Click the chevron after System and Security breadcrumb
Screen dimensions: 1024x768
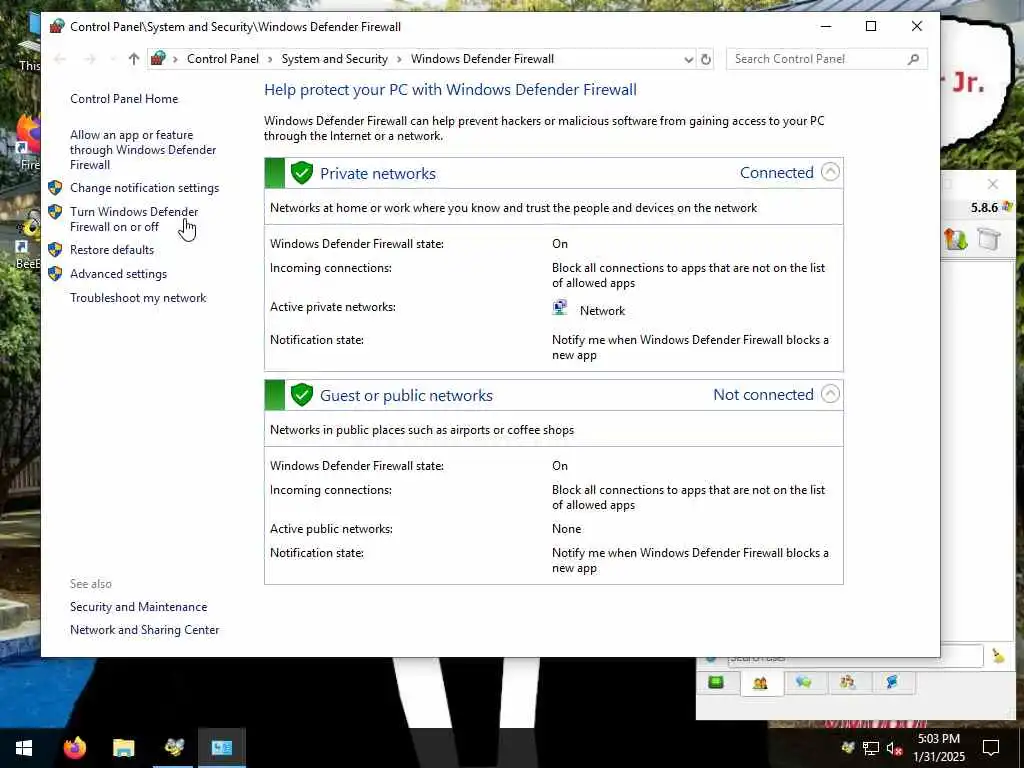[x=399, y=59]
